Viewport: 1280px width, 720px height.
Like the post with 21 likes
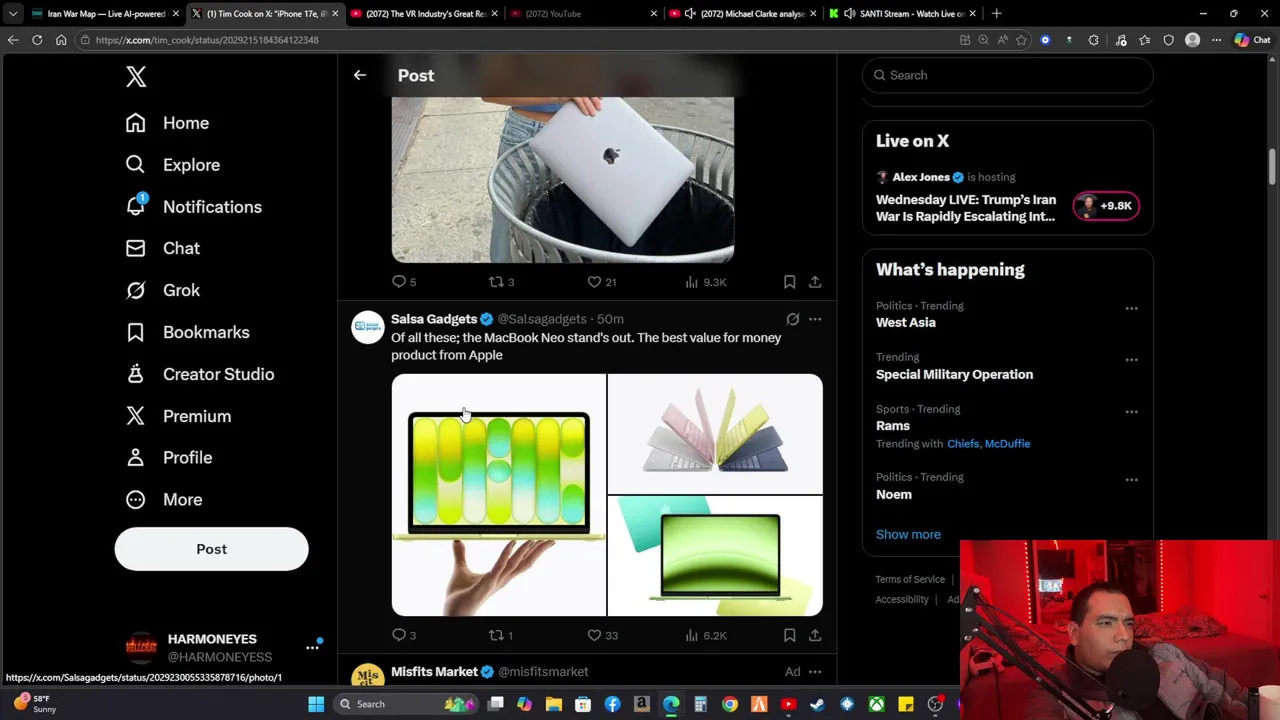601,282
